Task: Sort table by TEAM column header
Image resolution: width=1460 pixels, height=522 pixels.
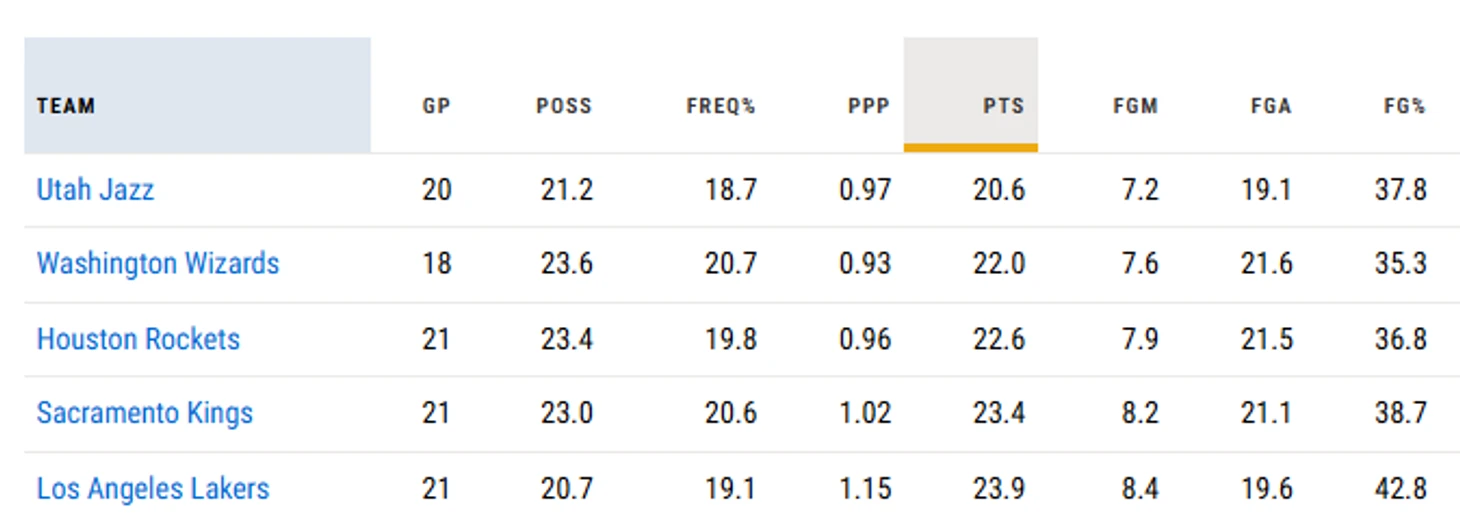Action: [x=66, y=106]
